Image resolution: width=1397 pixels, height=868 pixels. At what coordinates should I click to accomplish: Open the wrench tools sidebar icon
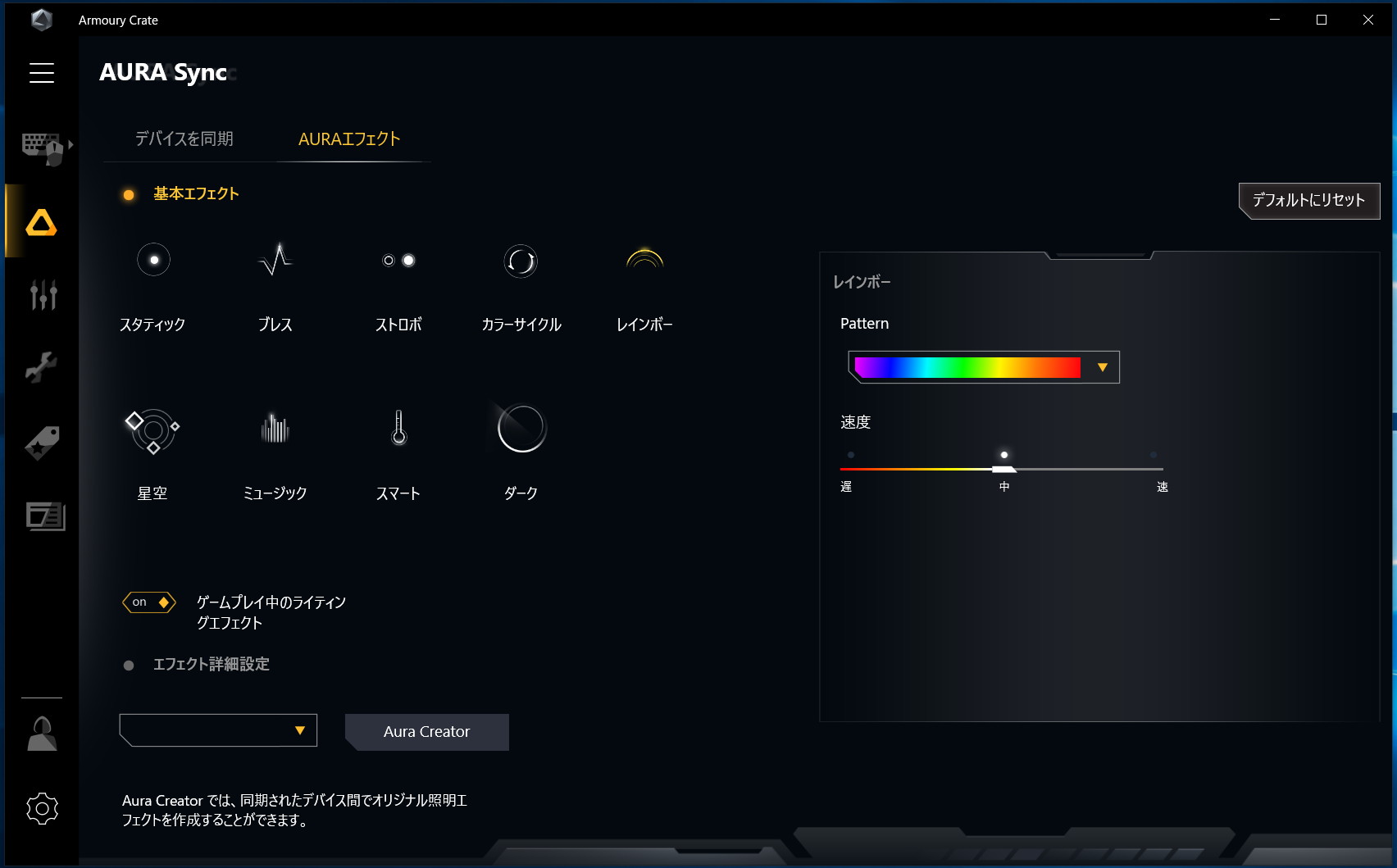[41, 367]
